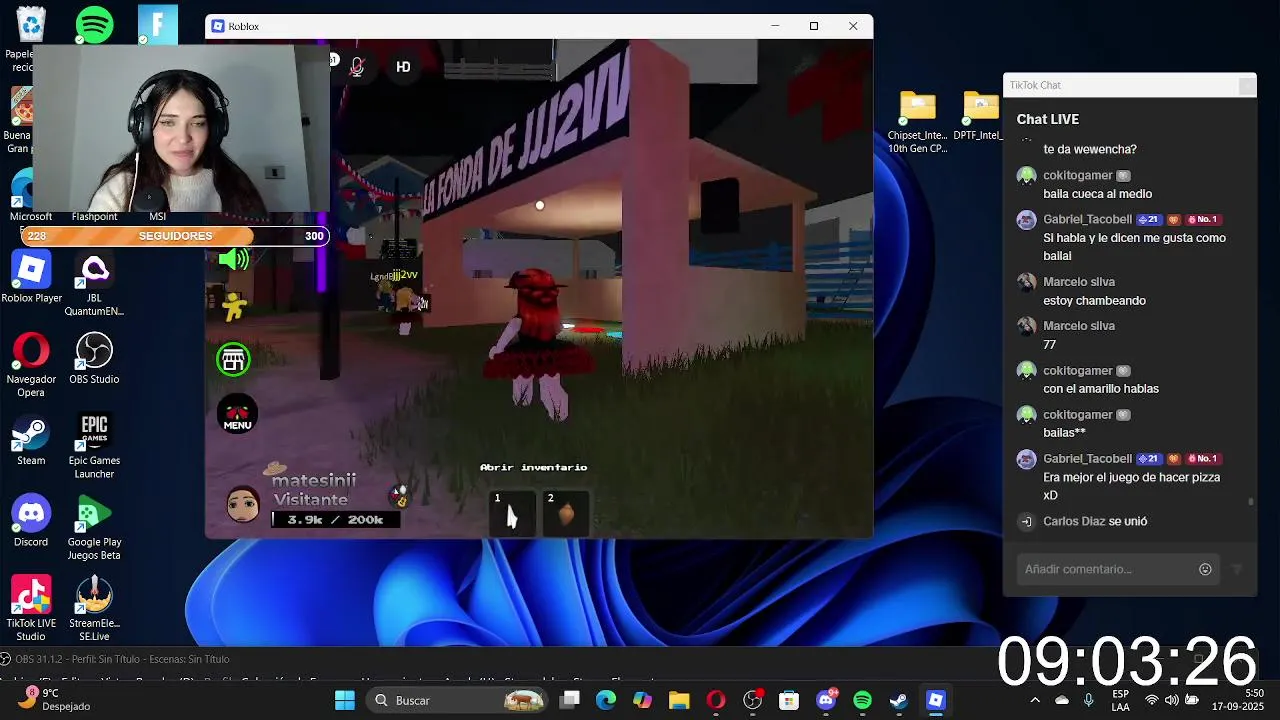Open the Windows Start menu

point(345,700)
